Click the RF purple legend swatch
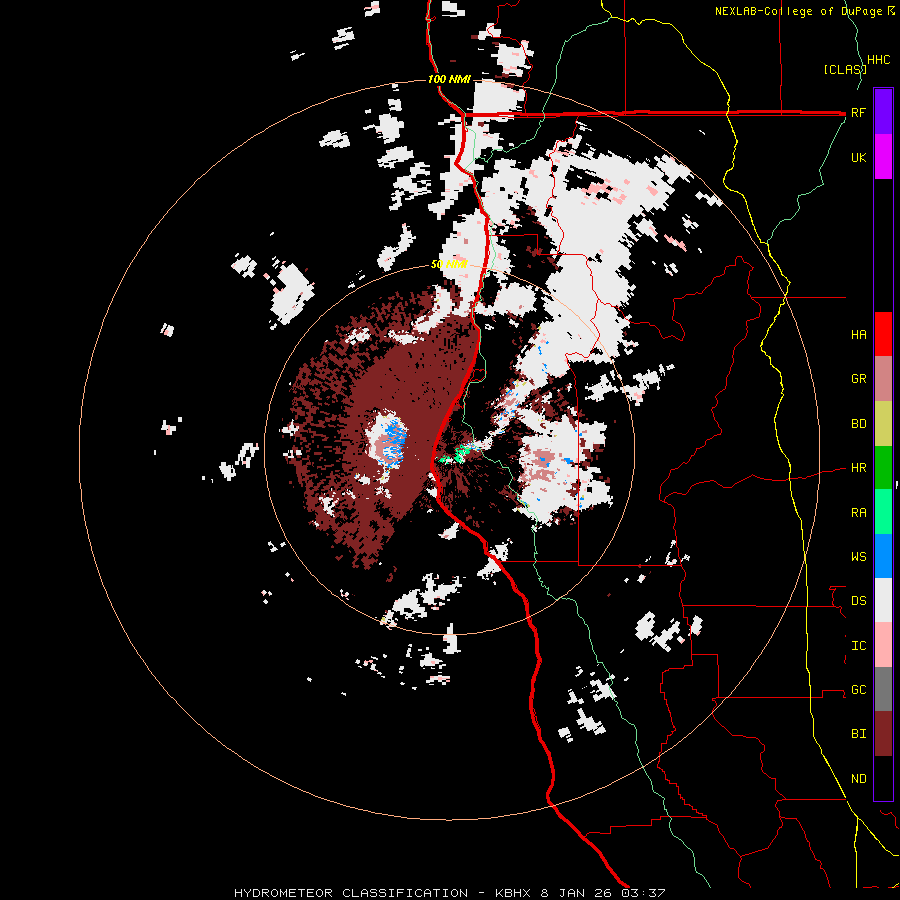Image resolution: width=900 pixels, height=900 pixels. click(x=883, y=112)
